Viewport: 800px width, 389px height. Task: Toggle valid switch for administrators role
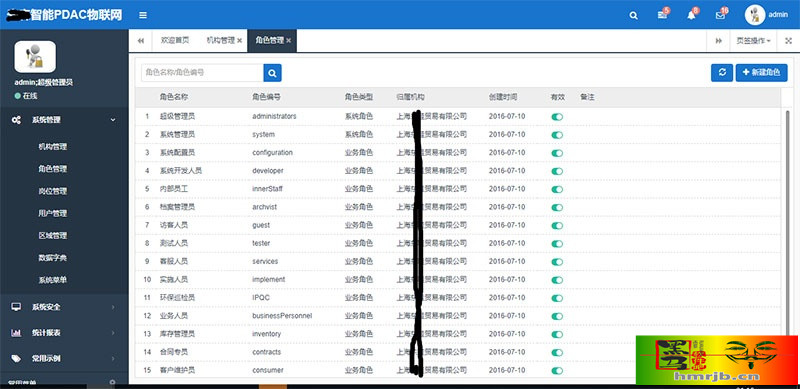tap(557, 117)
